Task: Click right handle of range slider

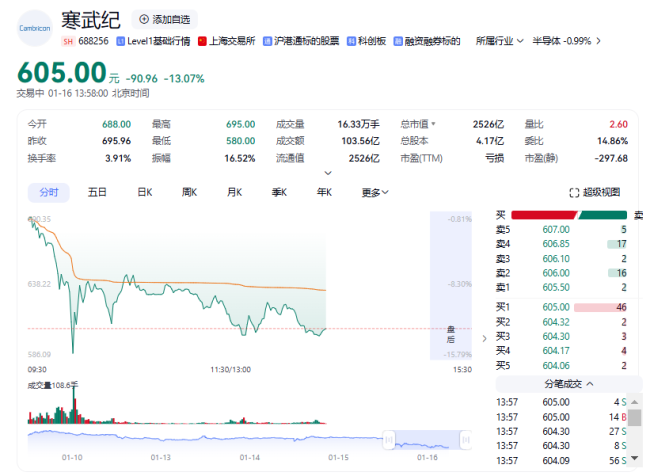Action: coord(466,440)
